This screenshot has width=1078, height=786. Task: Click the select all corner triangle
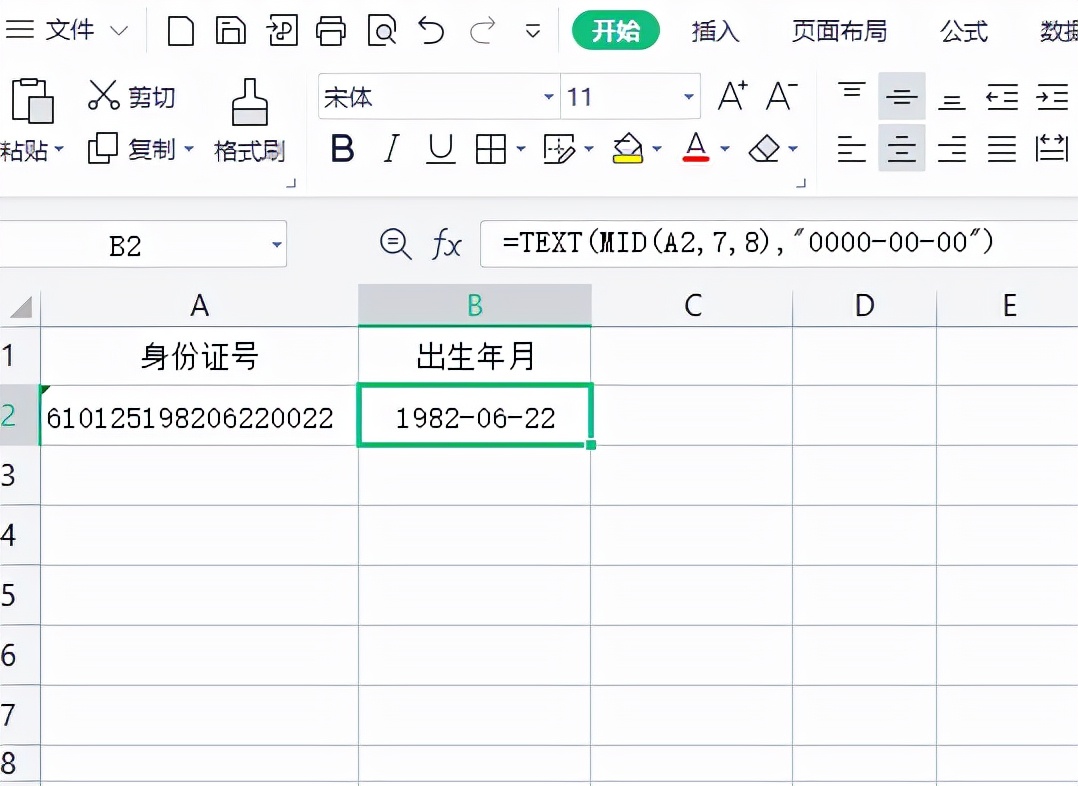[x=20, y=306]
